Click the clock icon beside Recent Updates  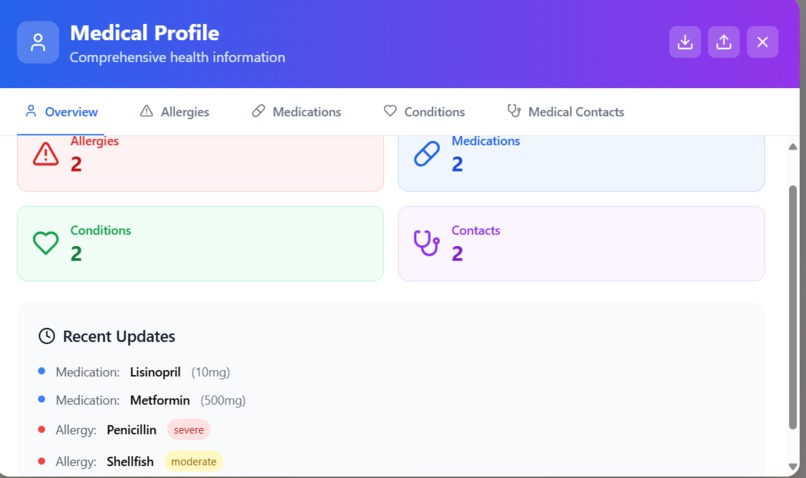coord(47,336)
